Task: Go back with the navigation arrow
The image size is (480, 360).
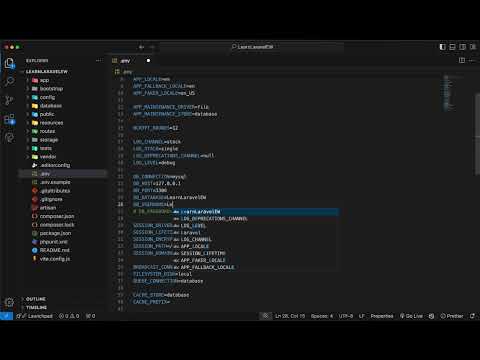Action: 141,47
